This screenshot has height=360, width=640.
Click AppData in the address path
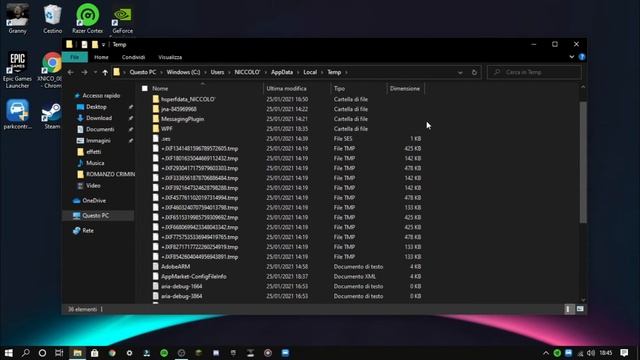click(282, 72)
